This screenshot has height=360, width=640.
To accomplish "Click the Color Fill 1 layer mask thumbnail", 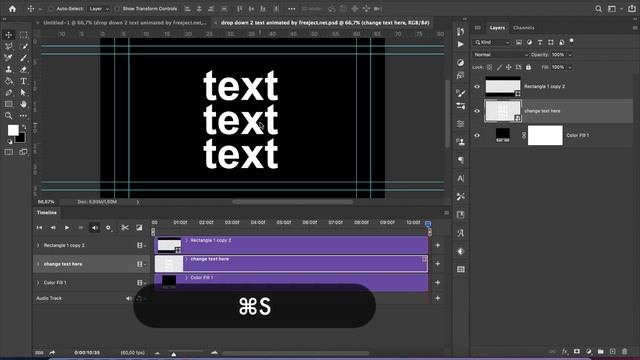I will coord(545,136).
